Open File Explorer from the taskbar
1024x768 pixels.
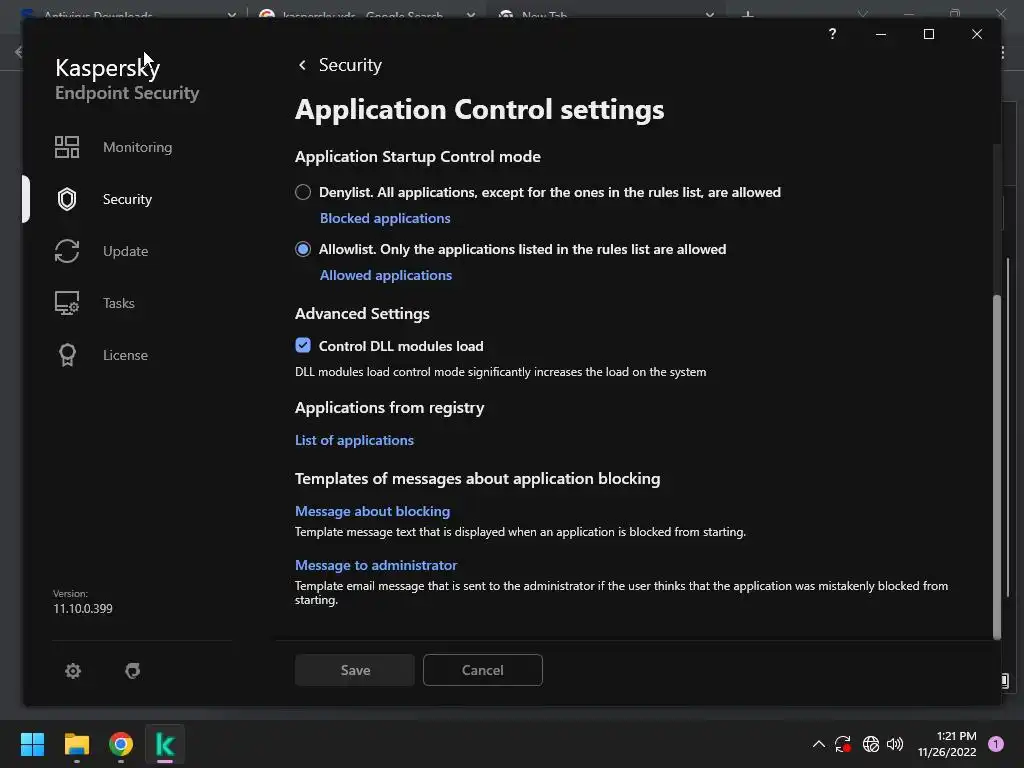(76, 744)
